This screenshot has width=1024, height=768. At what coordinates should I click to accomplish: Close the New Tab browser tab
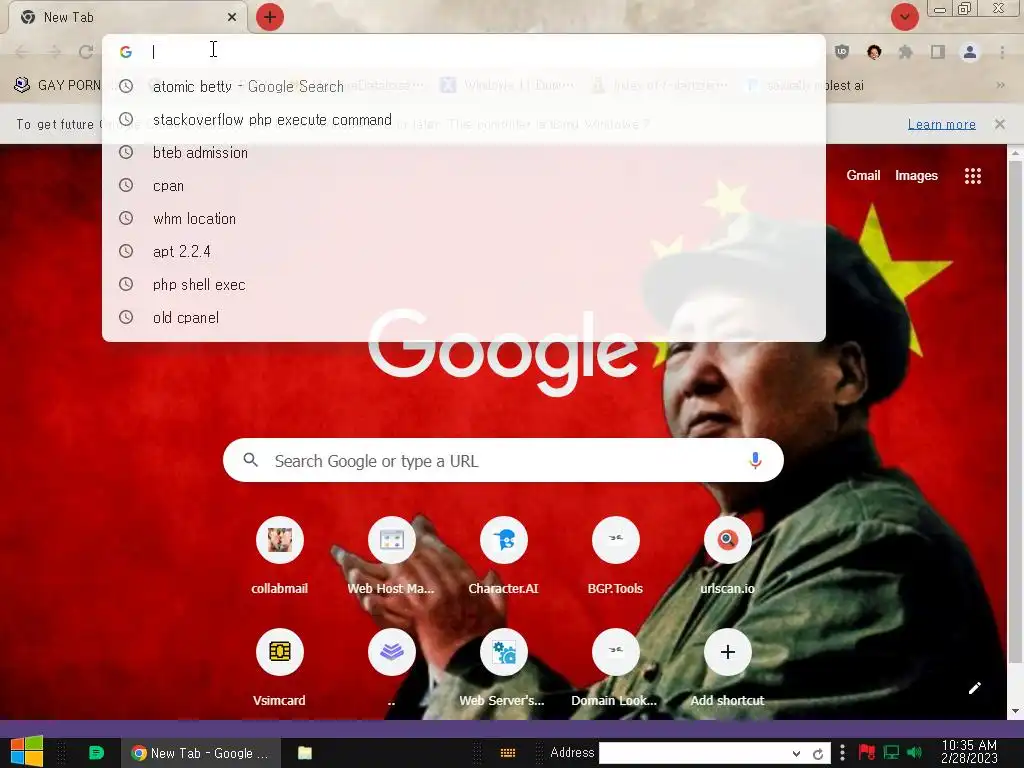click(231, 18)
